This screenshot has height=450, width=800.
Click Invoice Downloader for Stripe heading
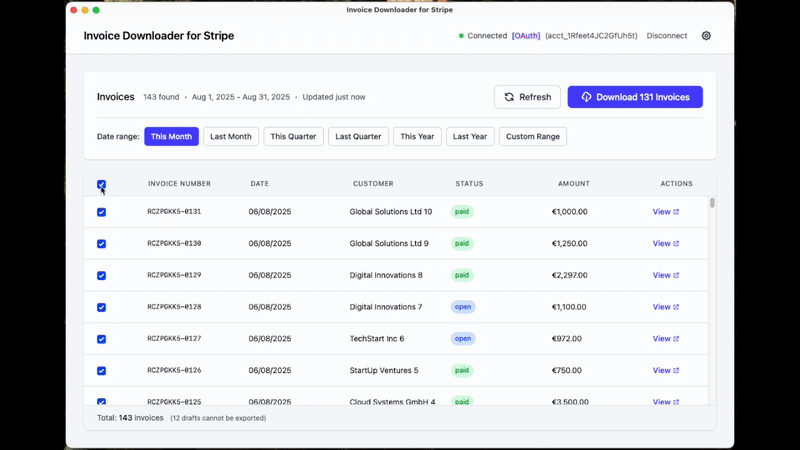pyautogui.click(x=159, y=36)
